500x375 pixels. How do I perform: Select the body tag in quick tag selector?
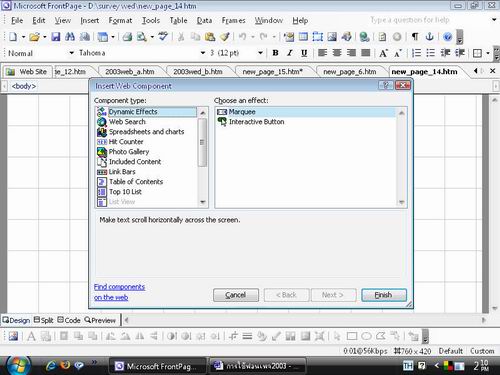coord(24,86)
